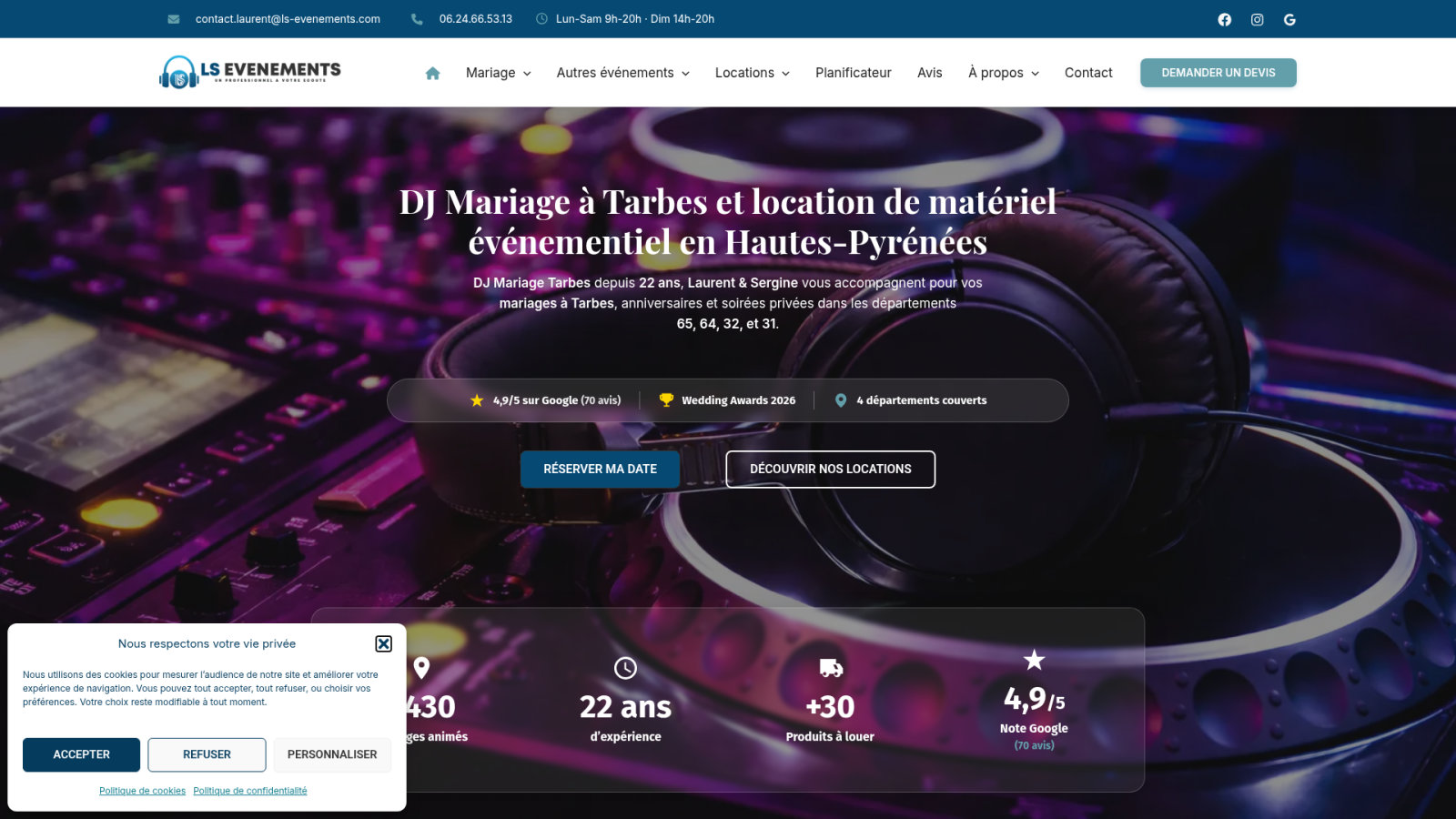Open the Facebook page icon
Image resolution: width=1456 pixels, height=819 pixels.
click(1225, 19)
